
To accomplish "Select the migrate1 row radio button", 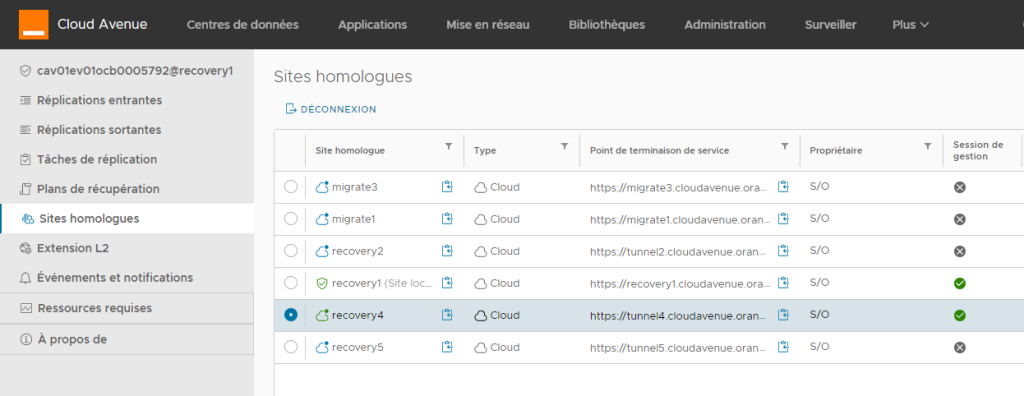I will 291,218.
